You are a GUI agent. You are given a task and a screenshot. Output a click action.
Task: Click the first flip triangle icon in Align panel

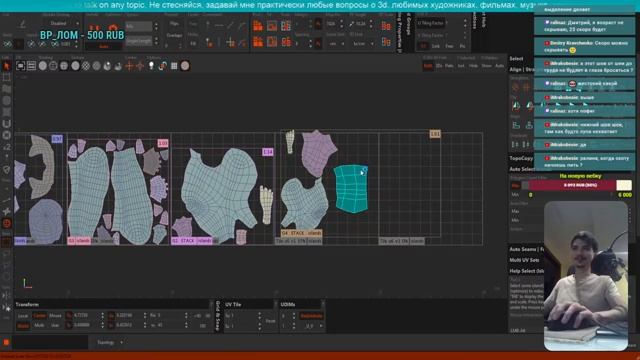point(516,106)
